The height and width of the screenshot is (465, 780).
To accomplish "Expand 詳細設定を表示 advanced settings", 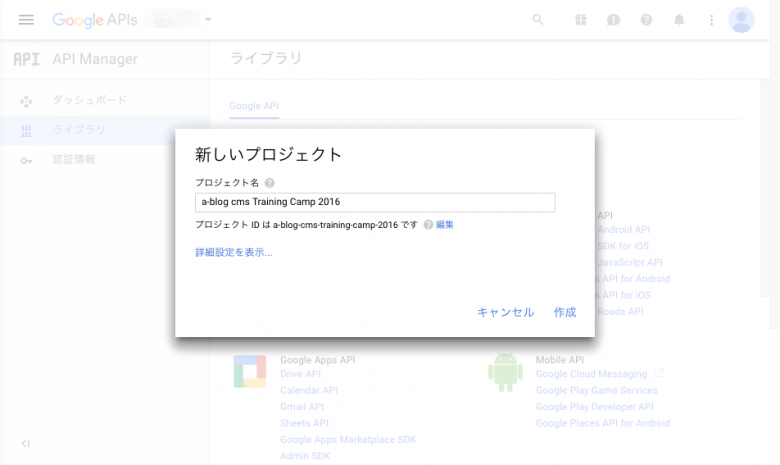I will pyautogui.click(x=233, y=253).
